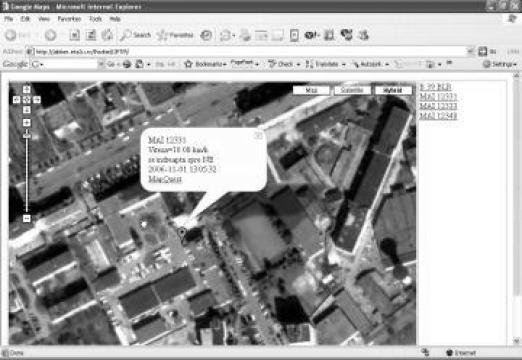The height and width of the screenshot is (360, 522).
Task: Click the Mail envelope toolbar icon
Action: (x=226, y=35)
